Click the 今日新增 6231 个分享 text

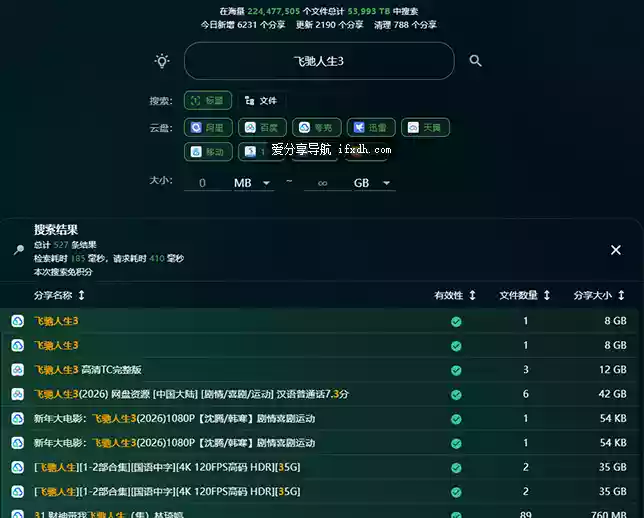pyautogui.click(x=243, y=25)
